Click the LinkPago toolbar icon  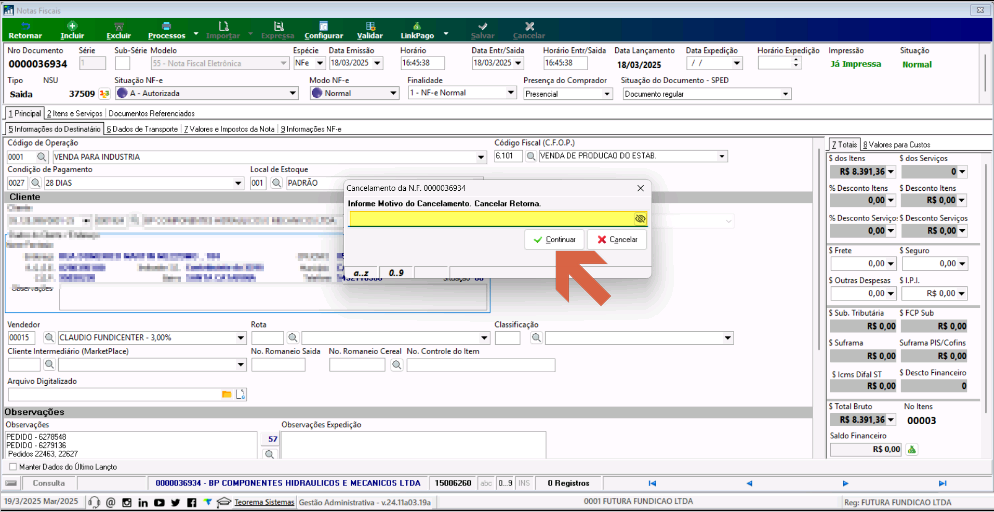point(417,26)
